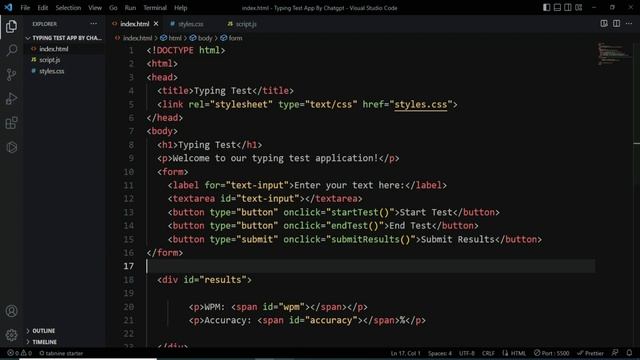This screenshot has height=360, width=640.
Task: Expand the OUTLINE section
Action: pos(64,331)
